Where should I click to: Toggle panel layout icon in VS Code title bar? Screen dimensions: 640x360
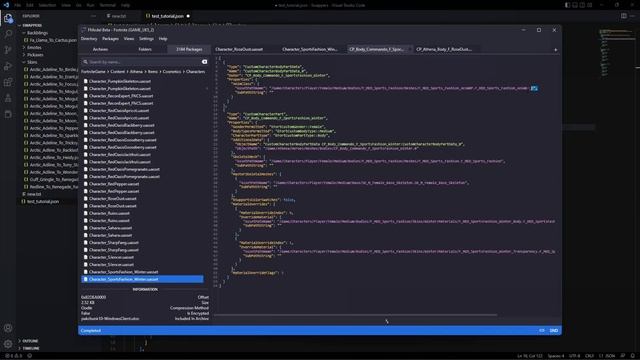click(x=575, y=5)
